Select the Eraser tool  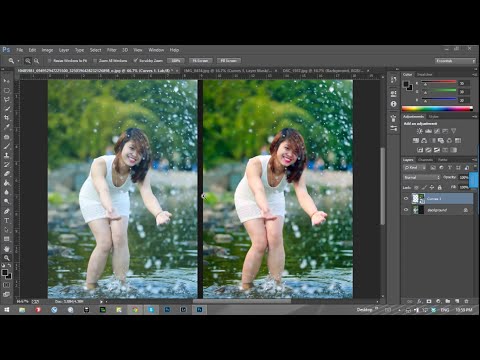click(6, 174)
